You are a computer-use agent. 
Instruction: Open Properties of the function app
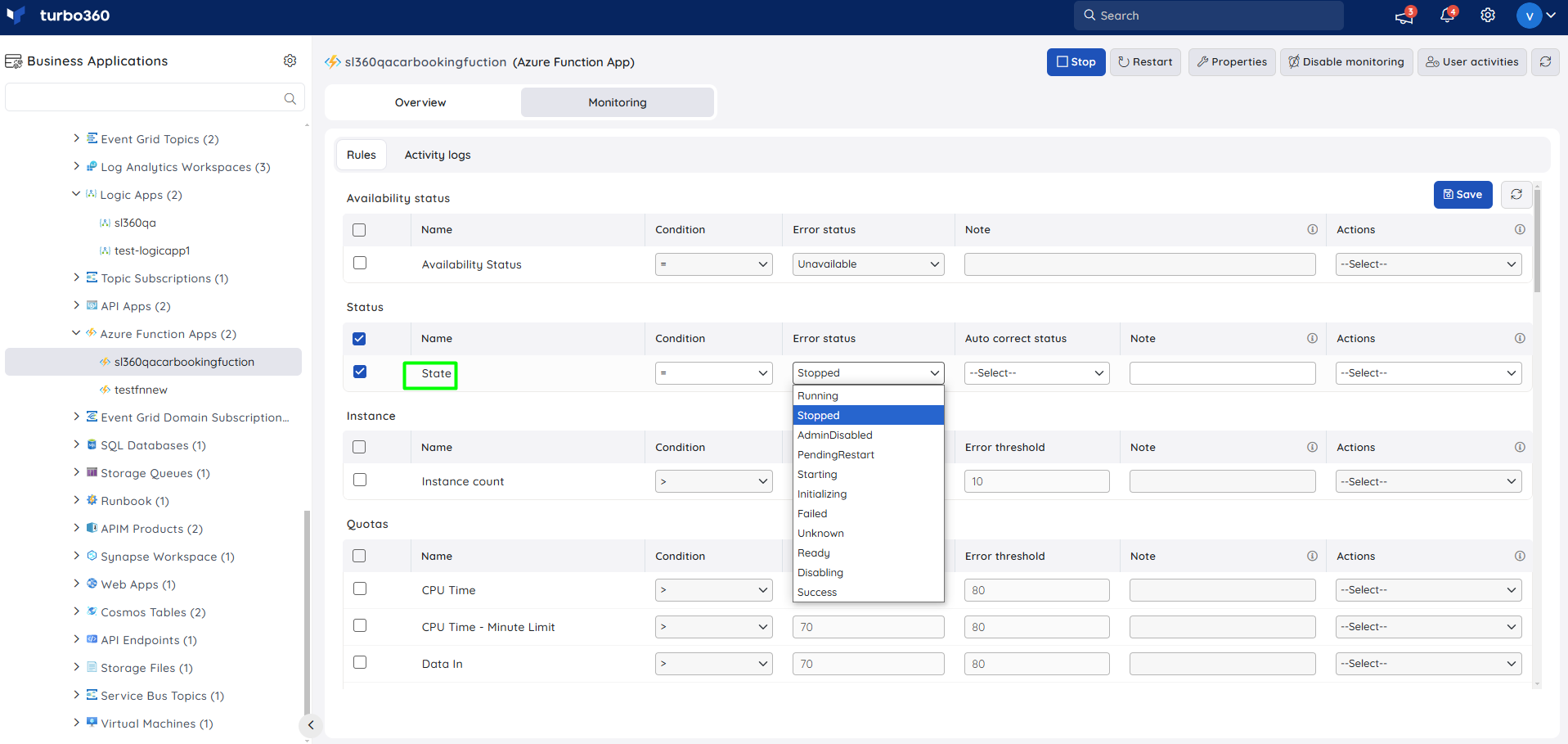point(1232,62)
